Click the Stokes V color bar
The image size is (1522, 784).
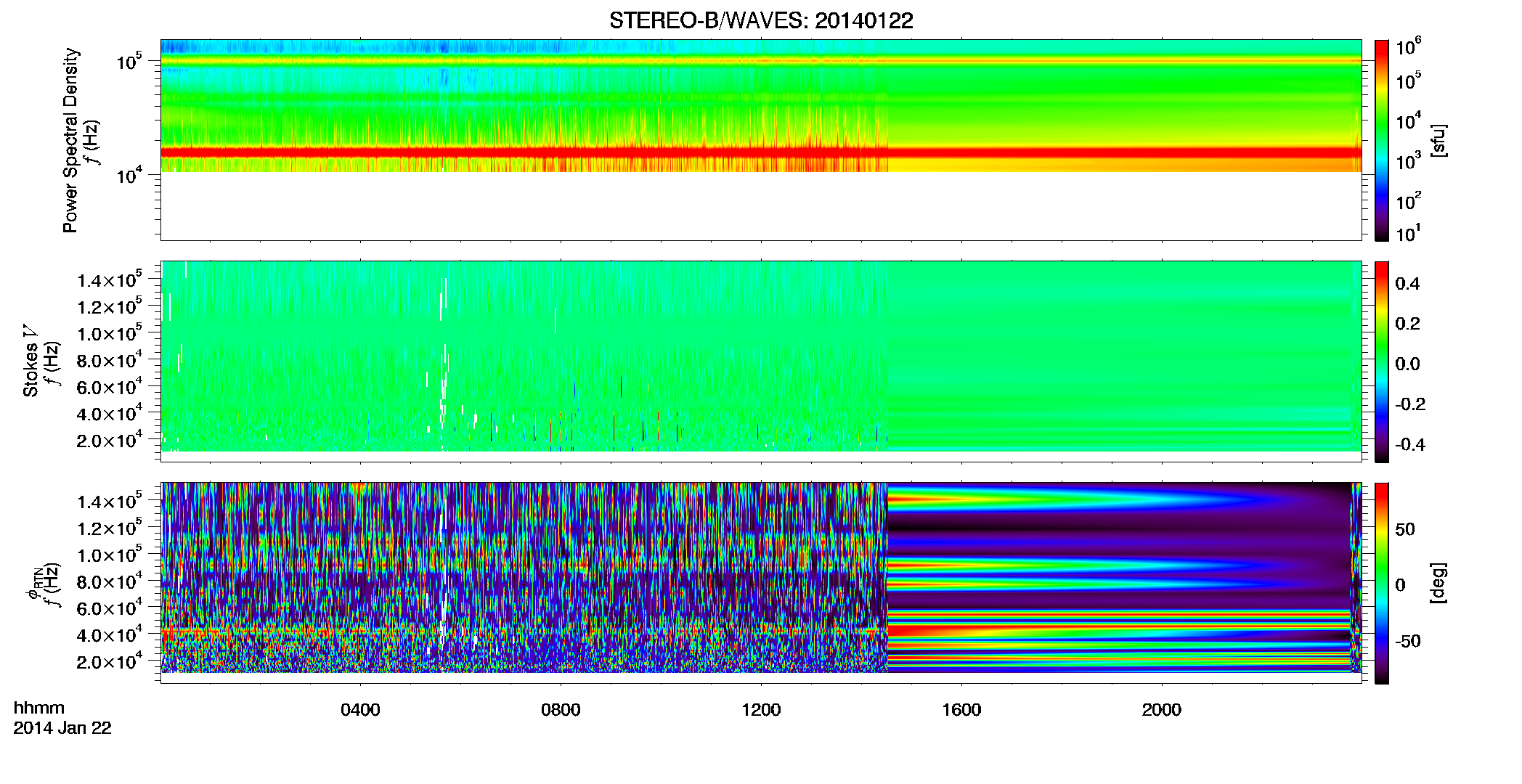[1382, 362]
